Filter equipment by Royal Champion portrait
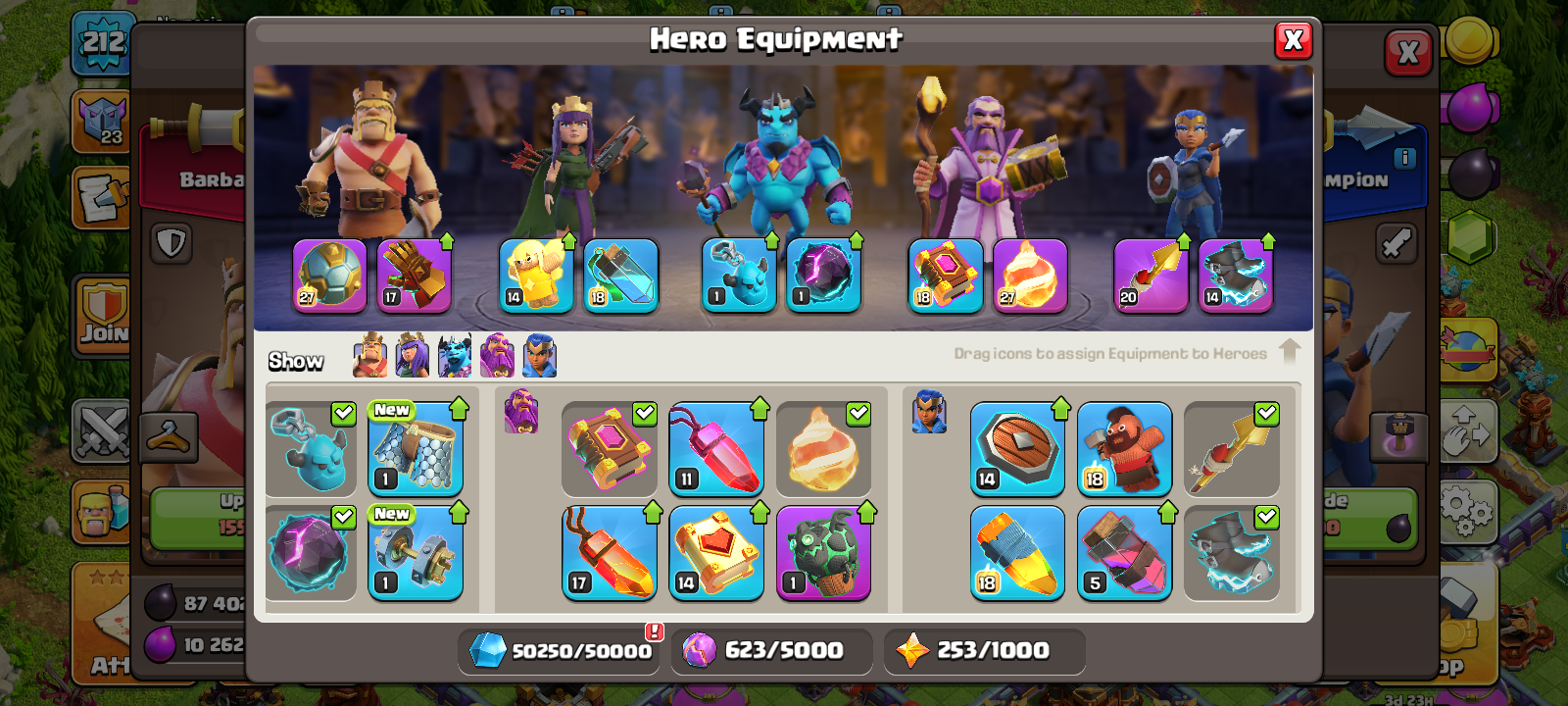Viewport: 1568px width, 706px height. click(540, 355)
